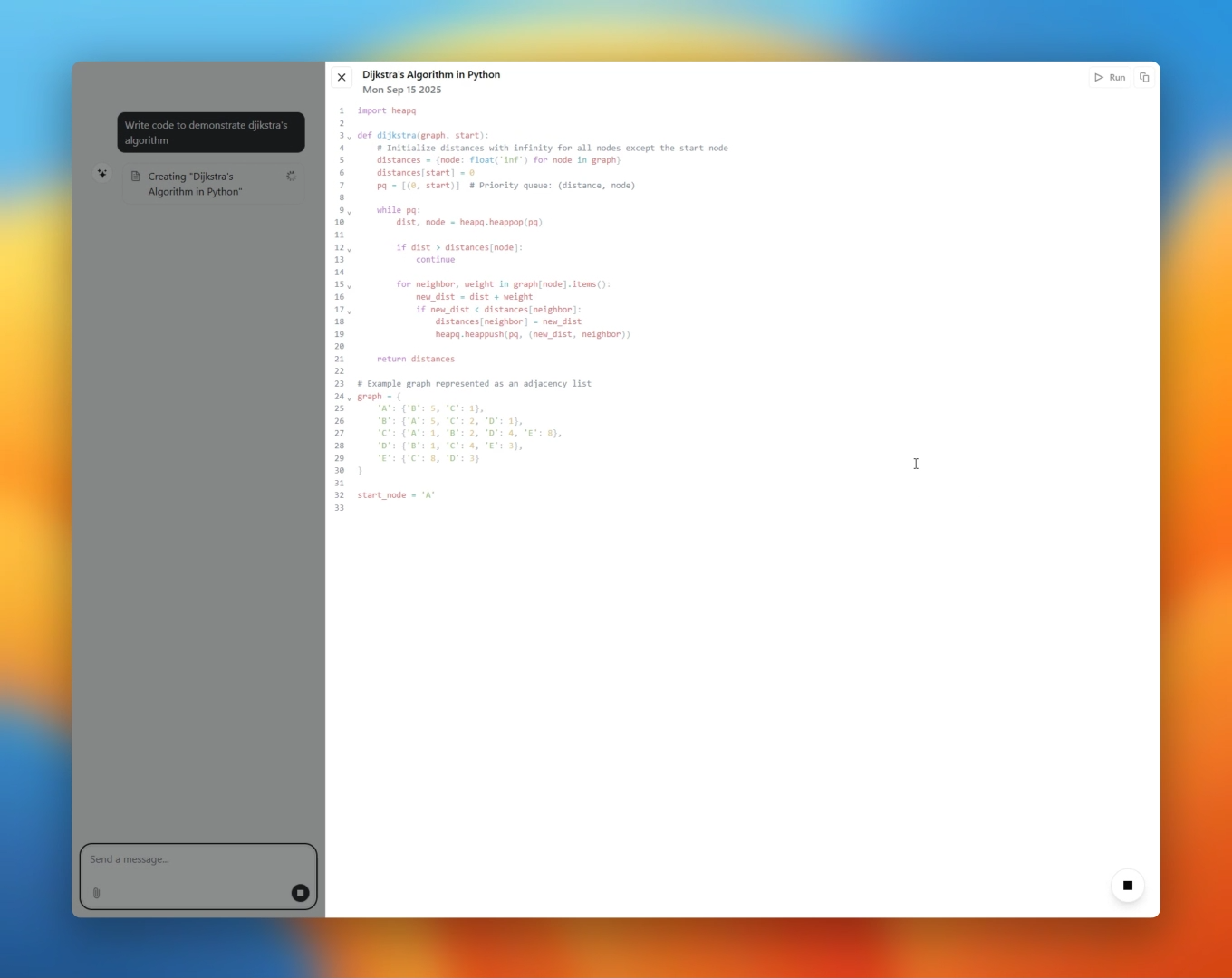
Task: Stop generation with the floating stop button
Action: tap(1128, 886)
